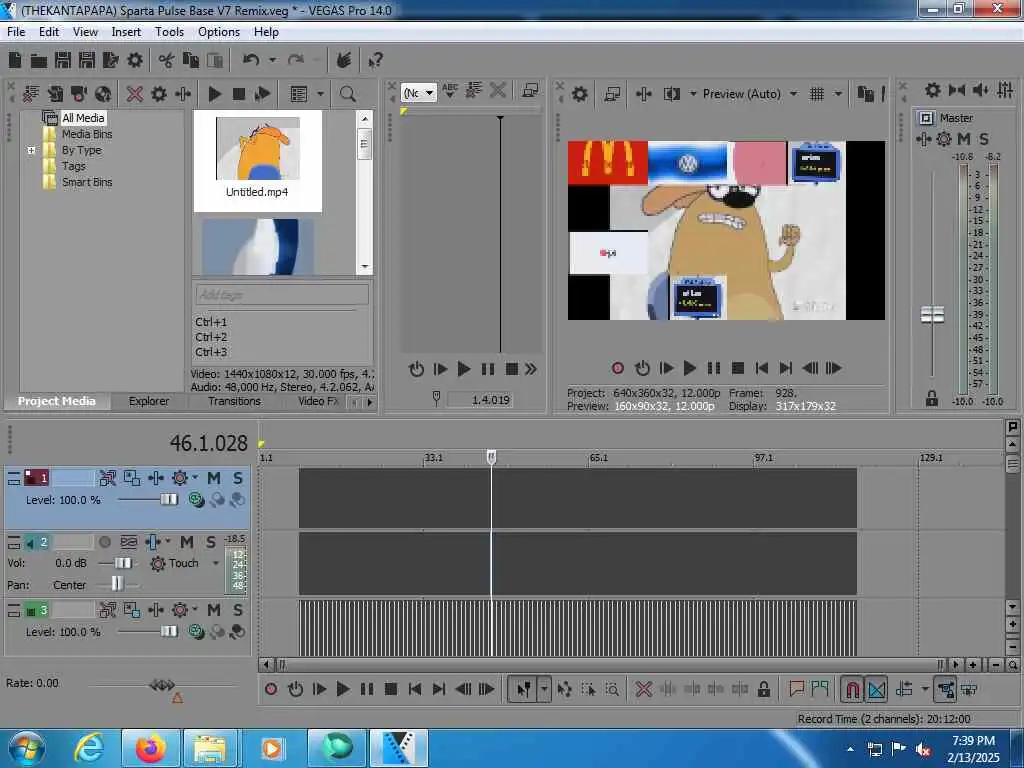Switch to the Explorer tab
This screenshot has width=1024, height=768.
(x=149, y=401)
